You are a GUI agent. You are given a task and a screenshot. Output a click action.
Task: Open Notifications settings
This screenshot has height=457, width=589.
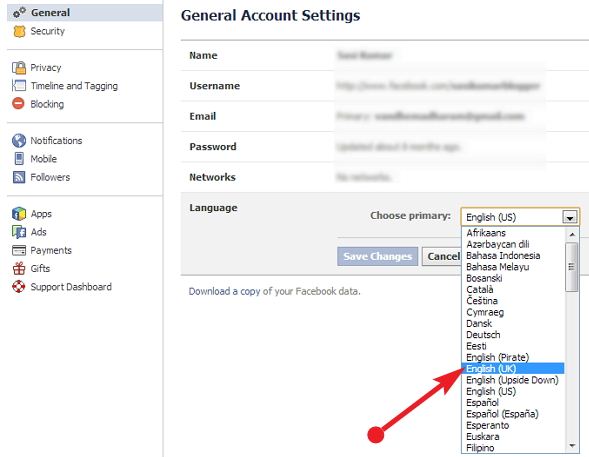(x=56, y=140)
